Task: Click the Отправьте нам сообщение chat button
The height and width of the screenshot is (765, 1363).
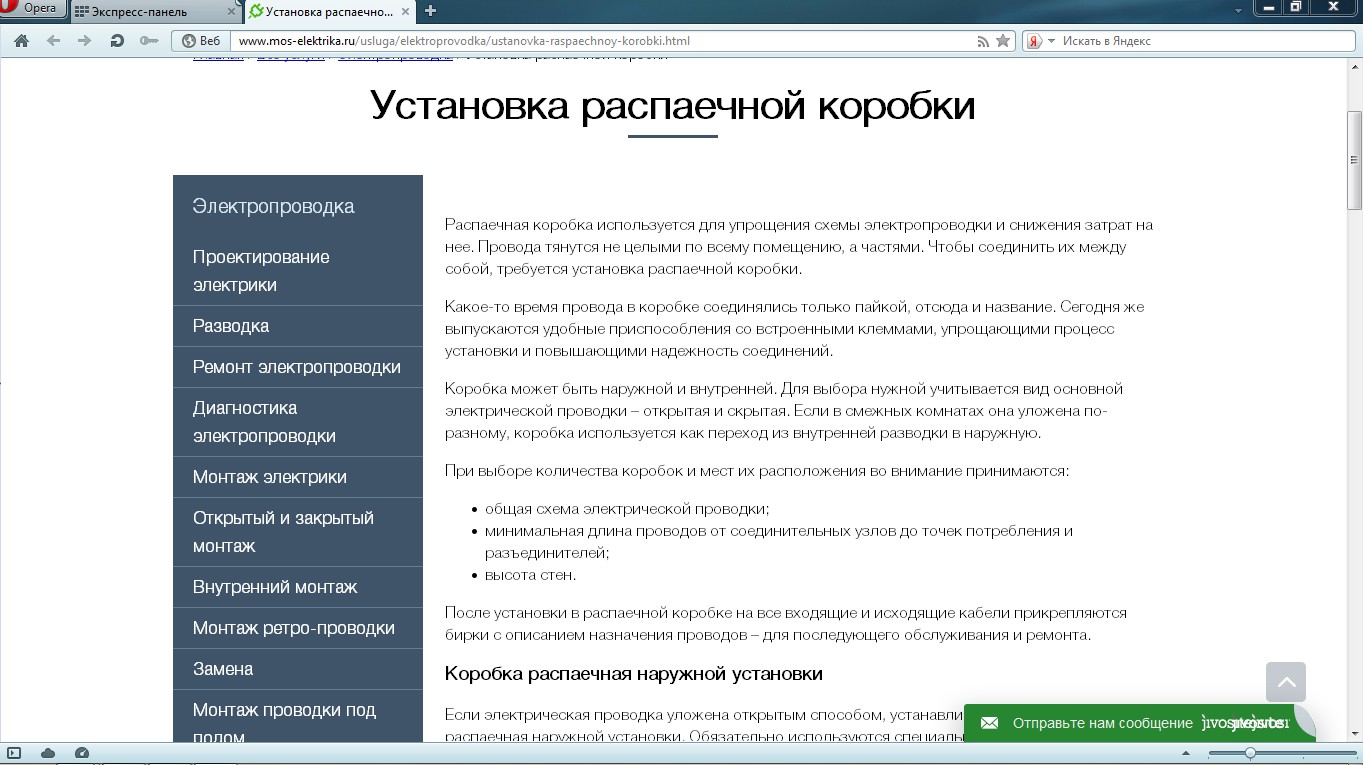Action: point(1139,723)
